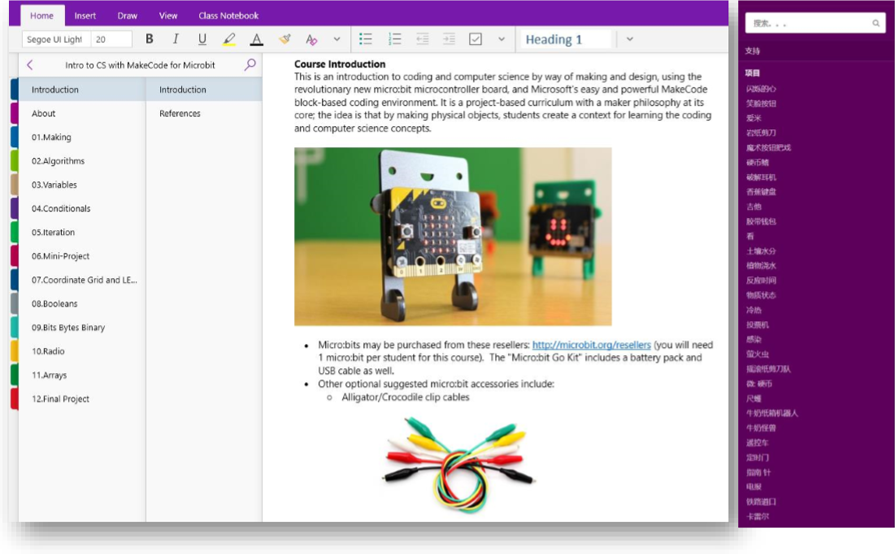Click the Segoe UI Light font name box
Image resolution: width=895 pixels, height=554 pixels.
(x=57, y=39)
